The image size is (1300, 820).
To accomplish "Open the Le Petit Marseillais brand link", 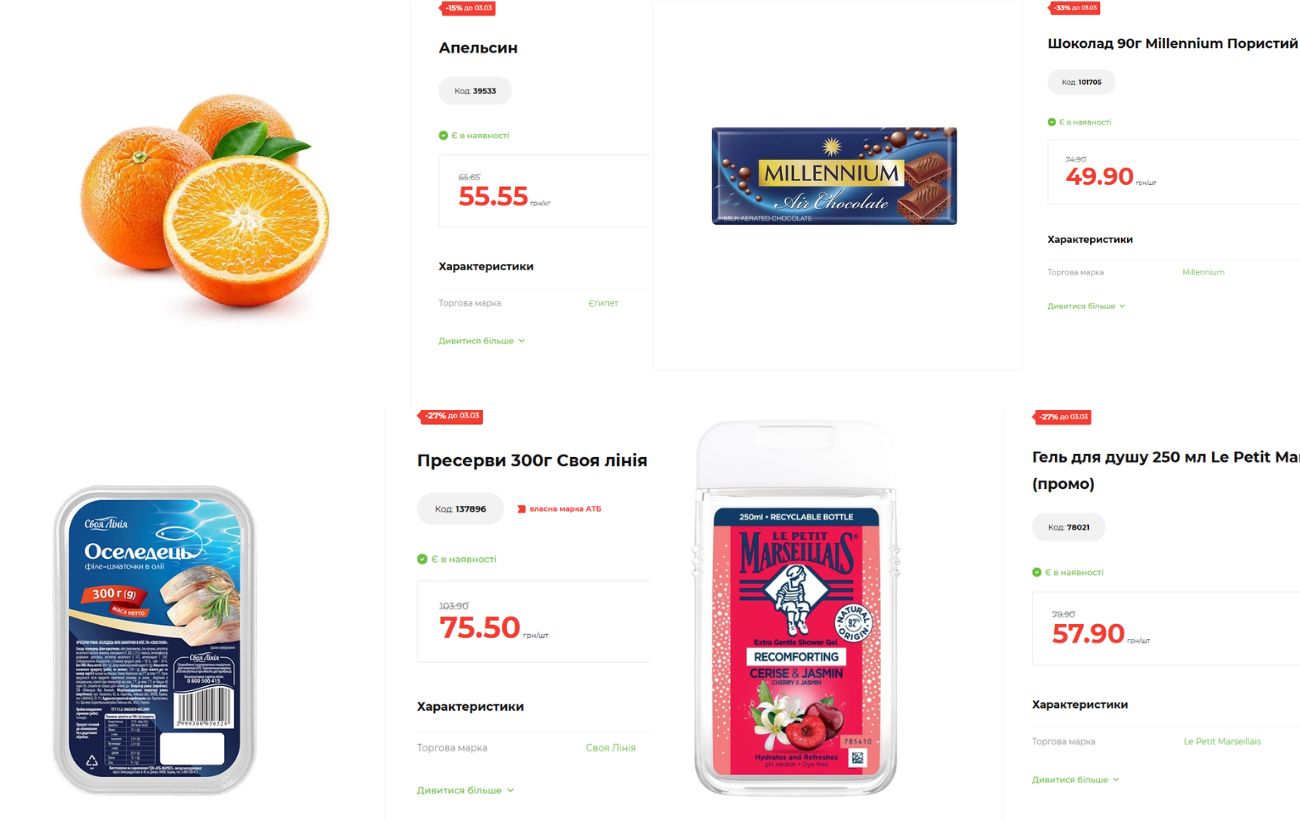I will click(1222, 741).
